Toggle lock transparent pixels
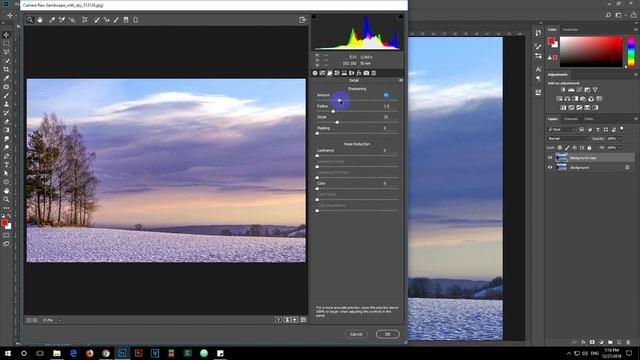Image resolution: width=640 pixels, height=360 pixels. (560, 148)
